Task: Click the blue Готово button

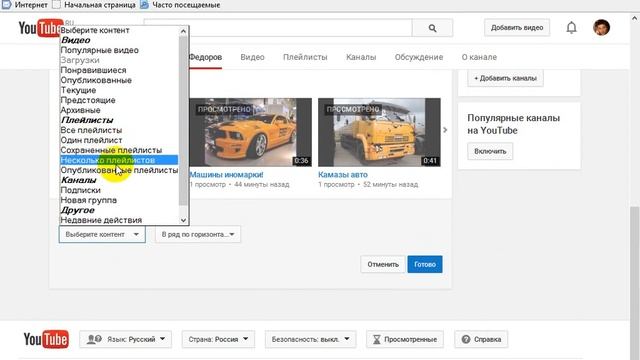Action: [x=425, y=264]
